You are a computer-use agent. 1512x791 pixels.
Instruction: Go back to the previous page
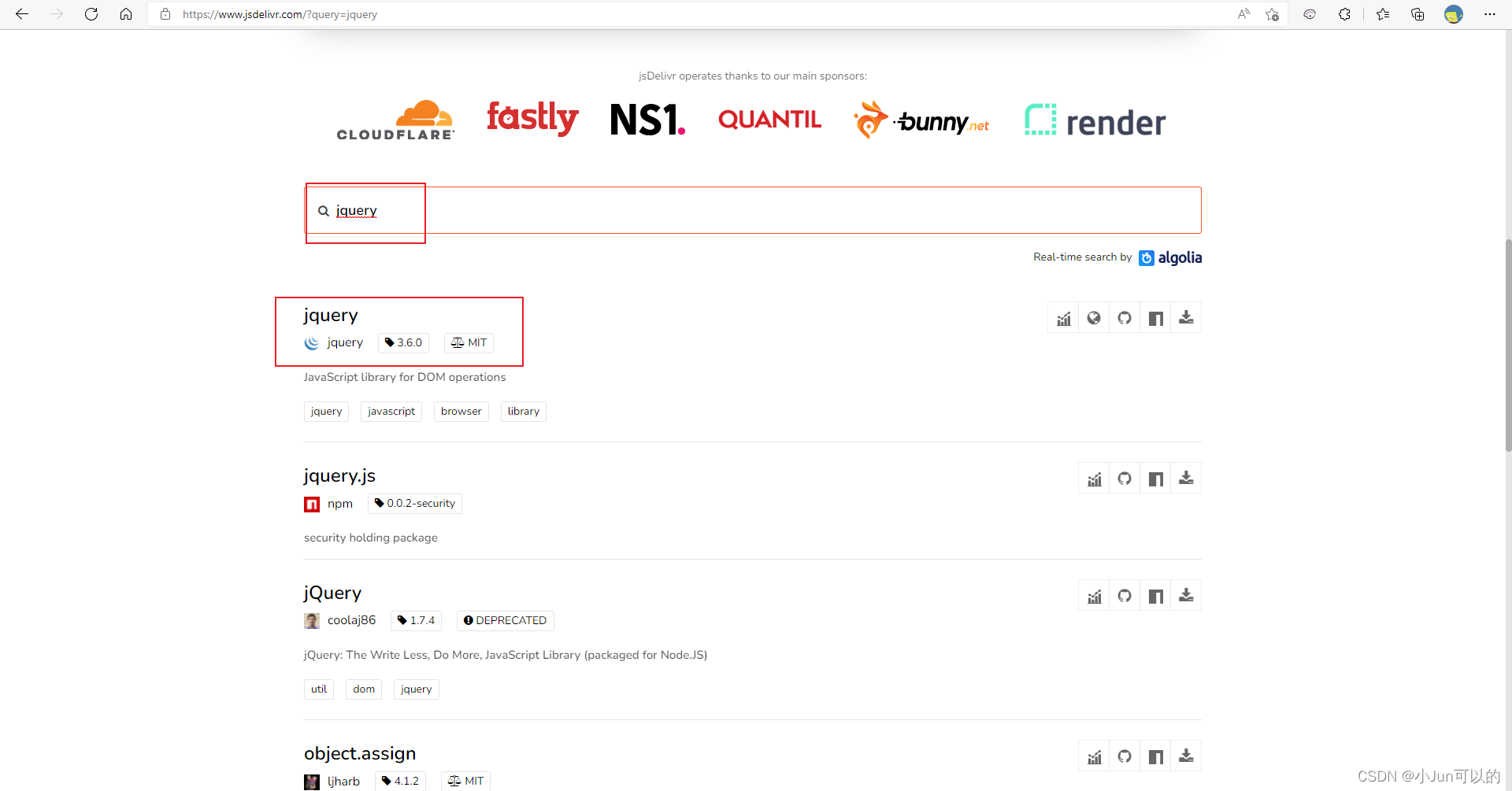coord(22,14)
